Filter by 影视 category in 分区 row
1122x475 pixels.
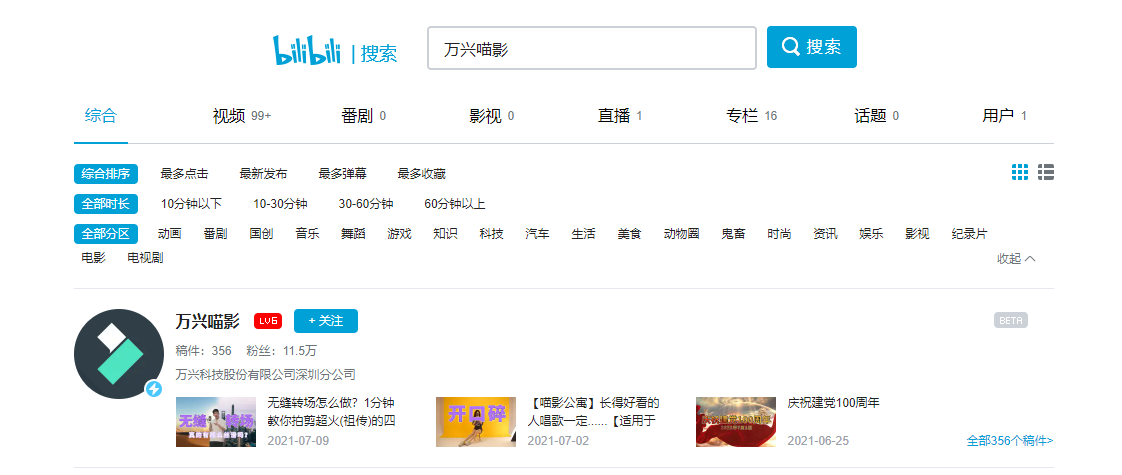pos(917,234)
